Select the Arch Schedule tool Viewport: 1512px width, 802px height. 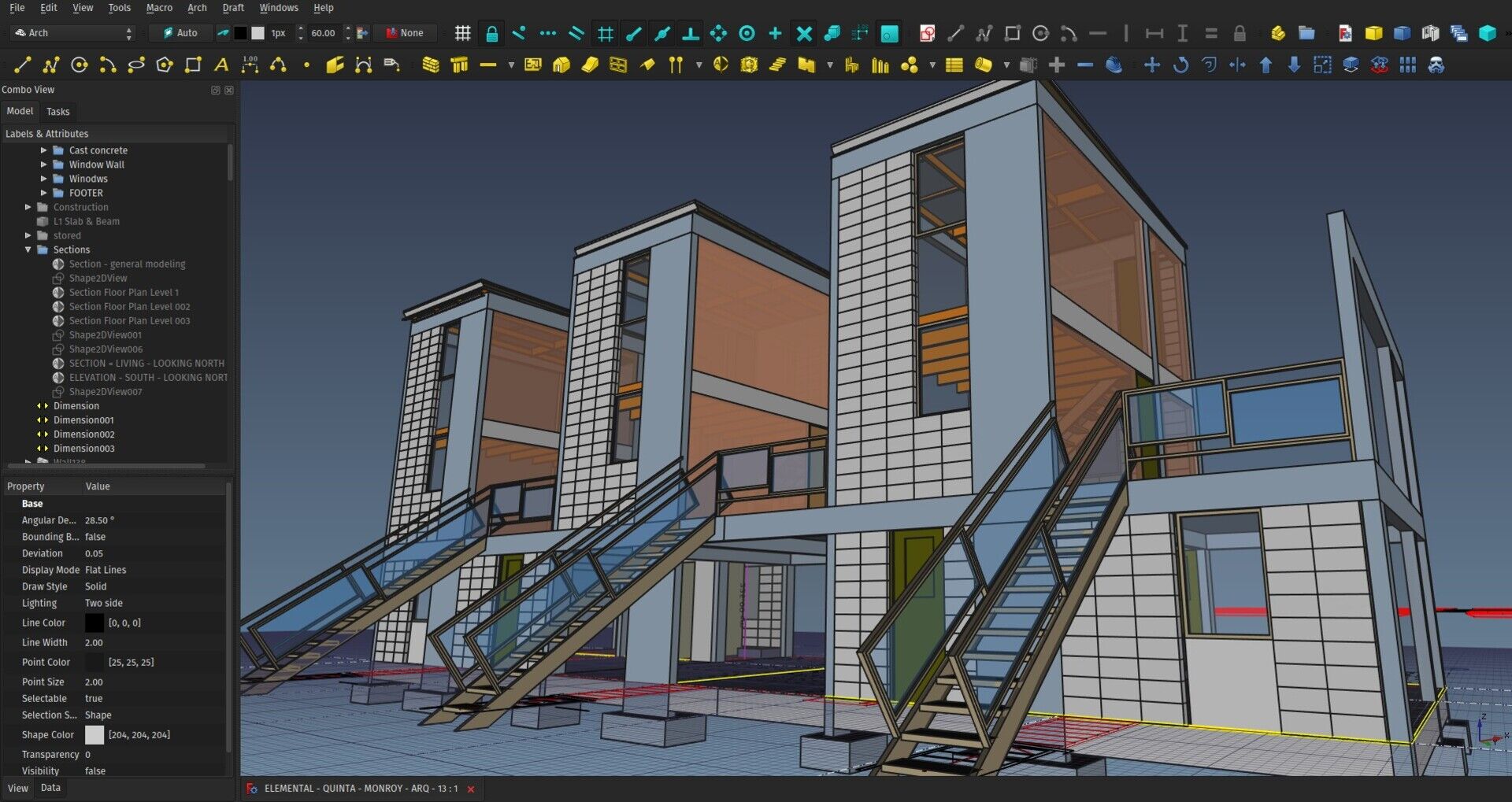click(x=954, y=65)
